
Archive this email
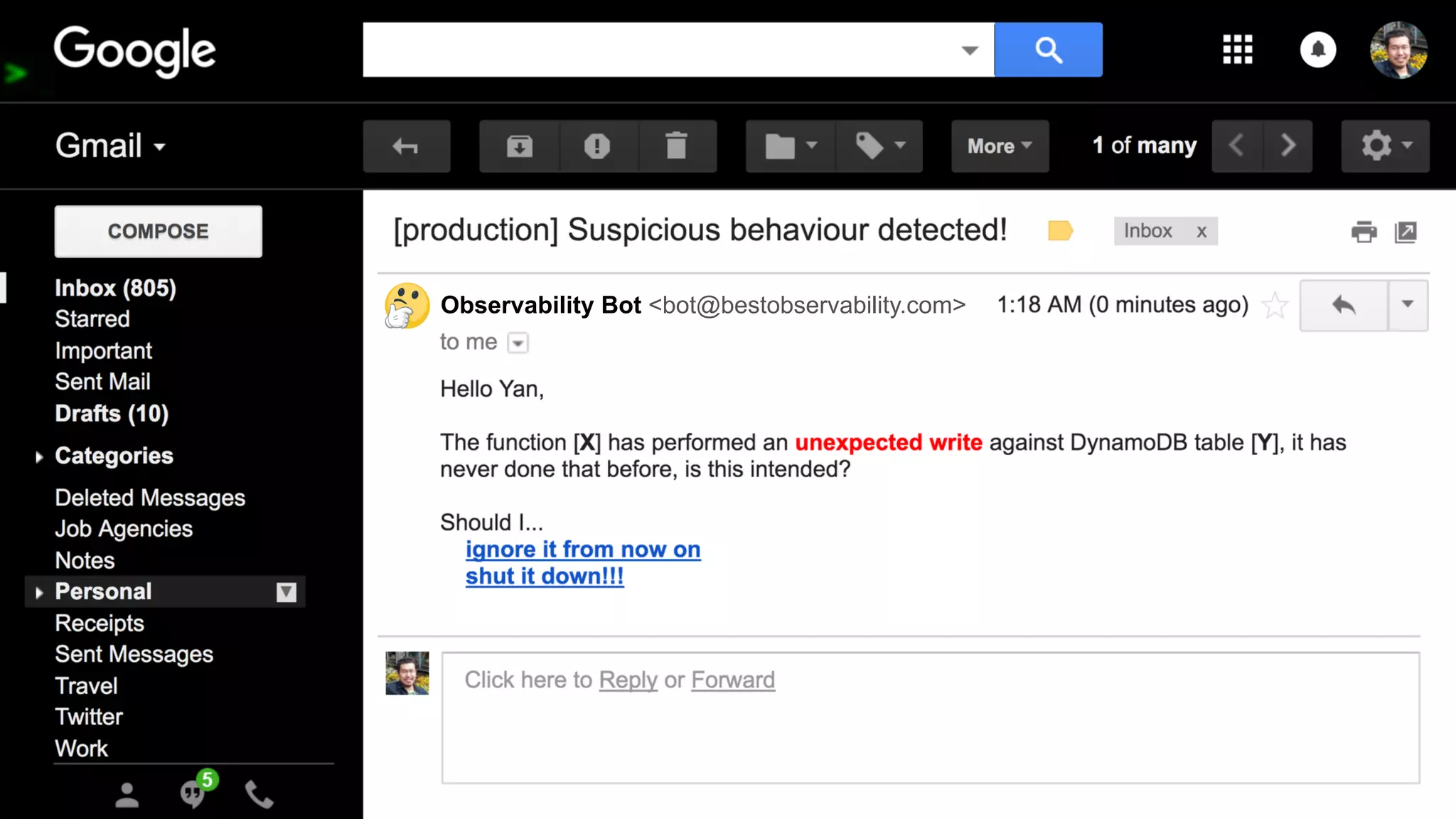[520, 146]
